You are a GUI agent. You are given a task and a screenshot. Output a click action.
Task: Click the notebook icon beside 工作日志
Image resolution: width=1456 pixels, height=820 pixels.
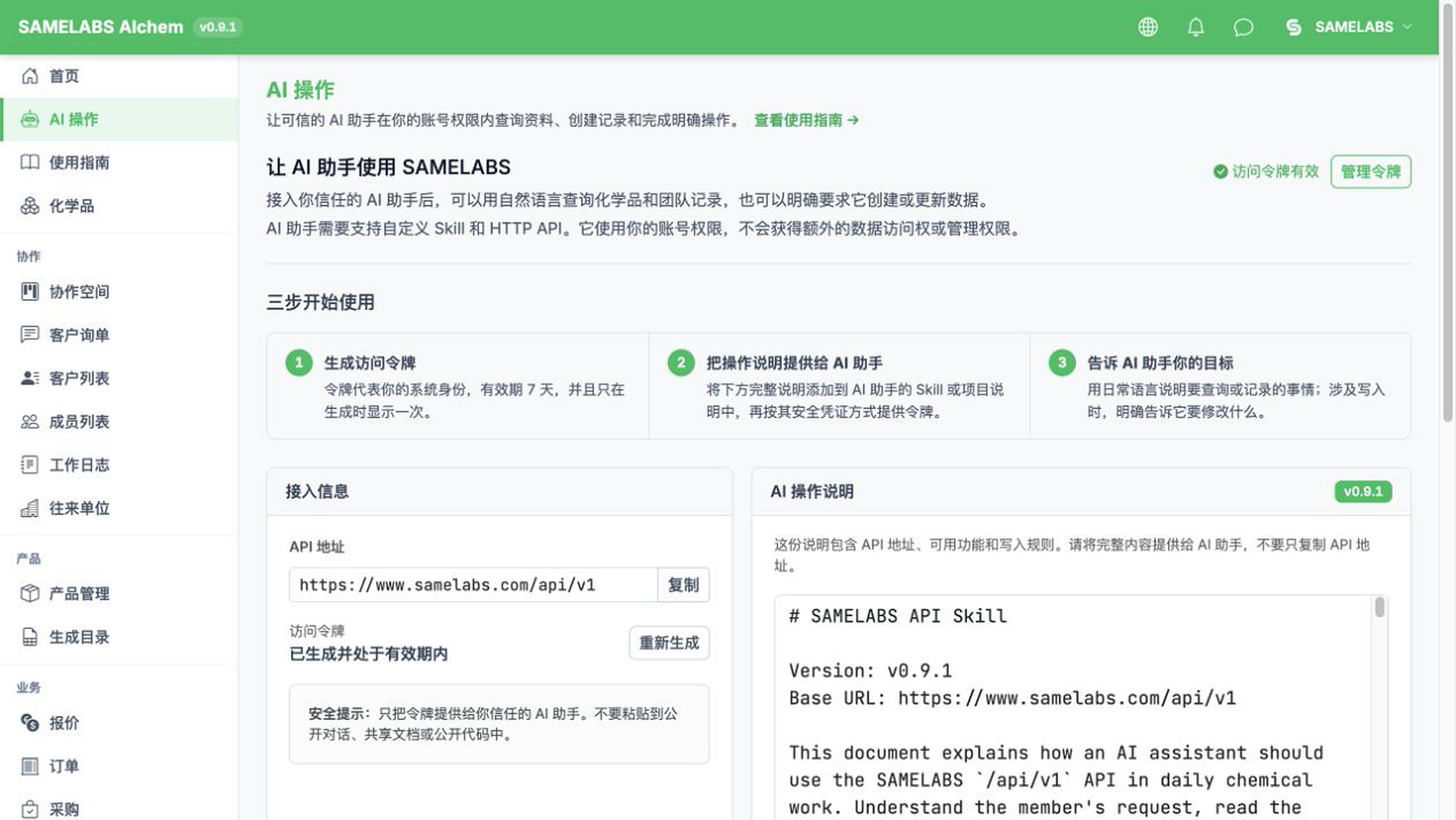click(x=30, y=465)
